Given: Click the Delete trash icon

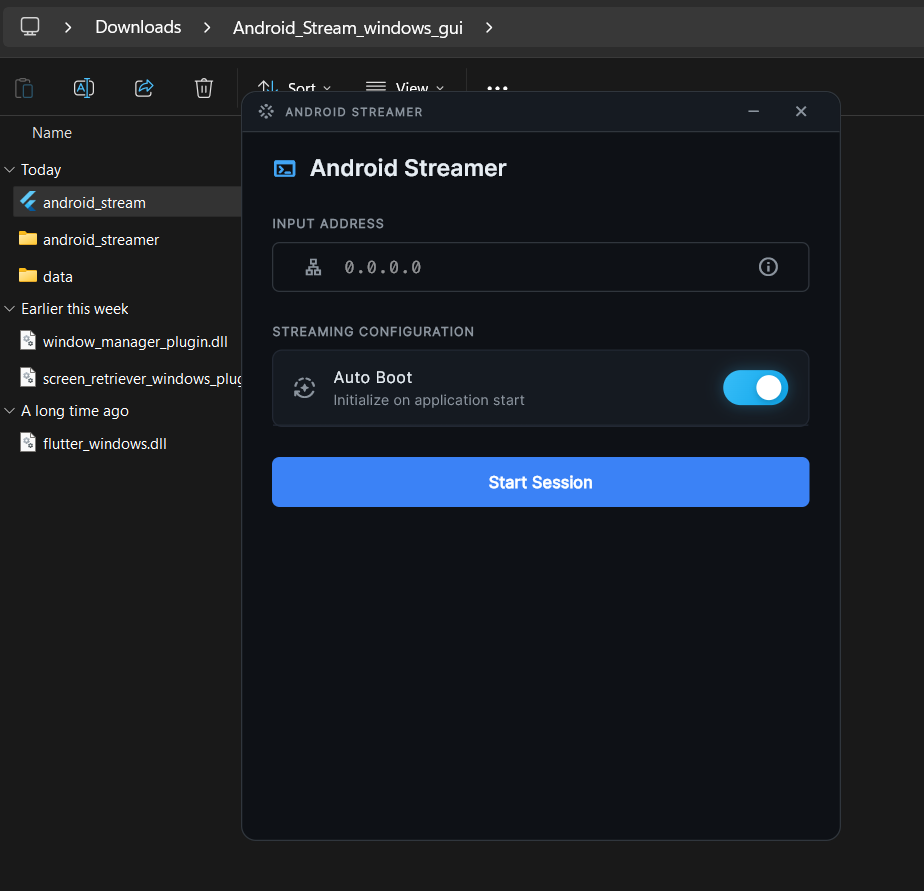Looking at the screenshot, I should tap(204, 88).
